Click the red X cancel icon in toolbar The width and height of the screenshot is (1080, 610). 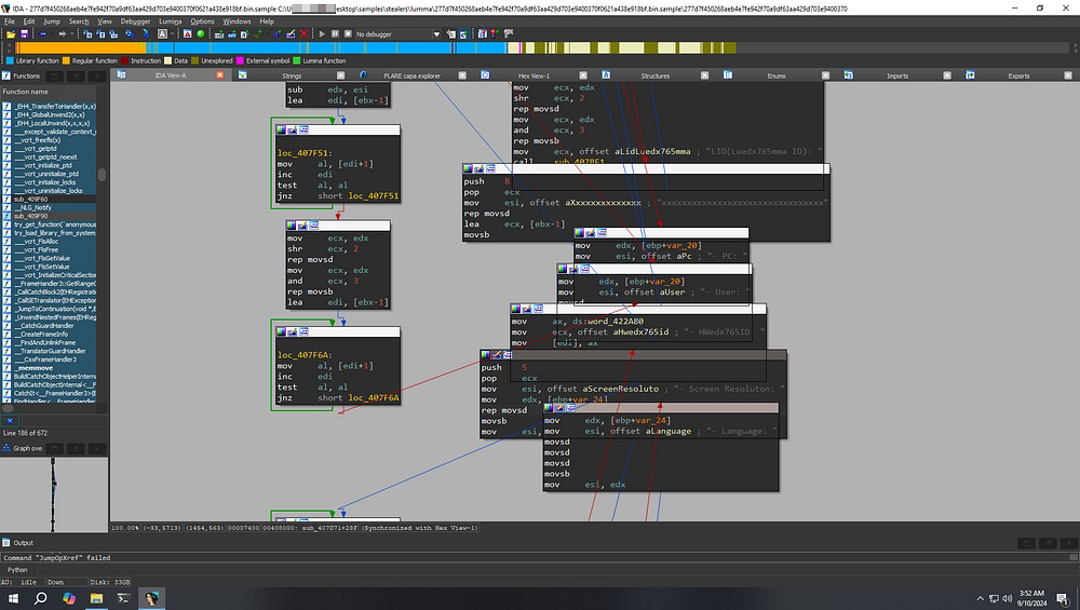pos(305,34)
